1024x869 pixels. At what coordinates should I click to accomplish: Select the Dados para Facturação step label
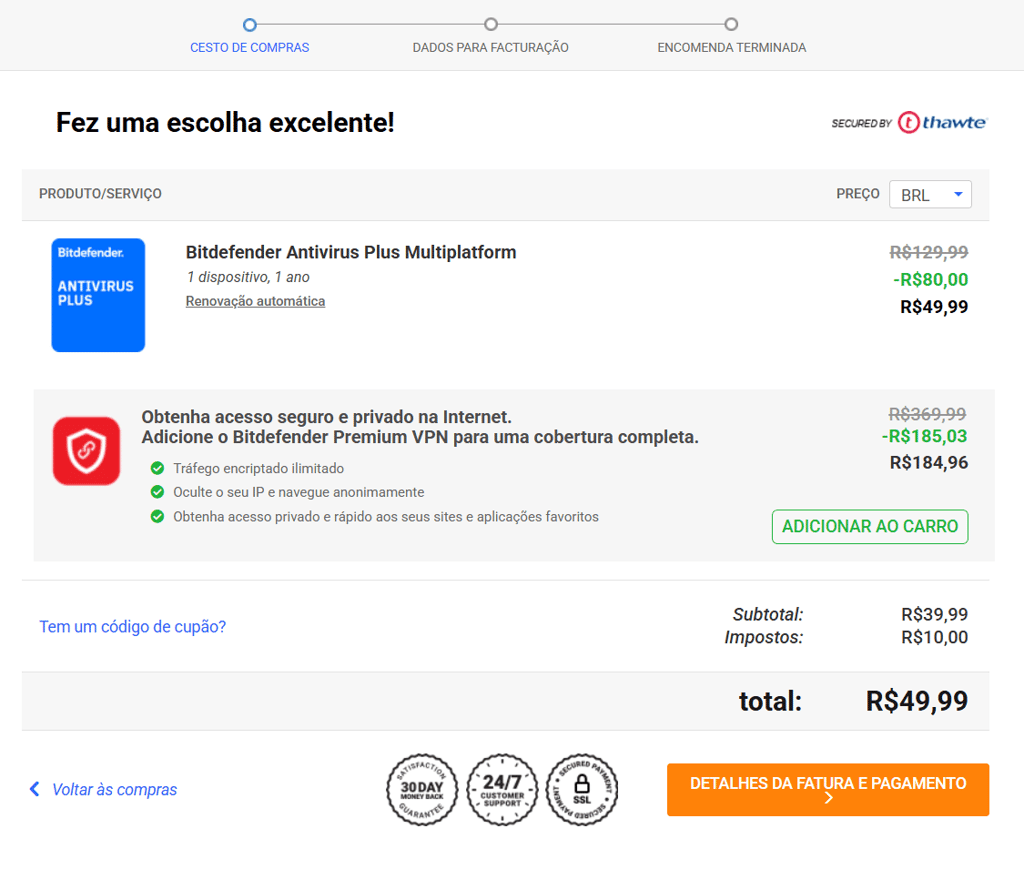coord(490,48)
